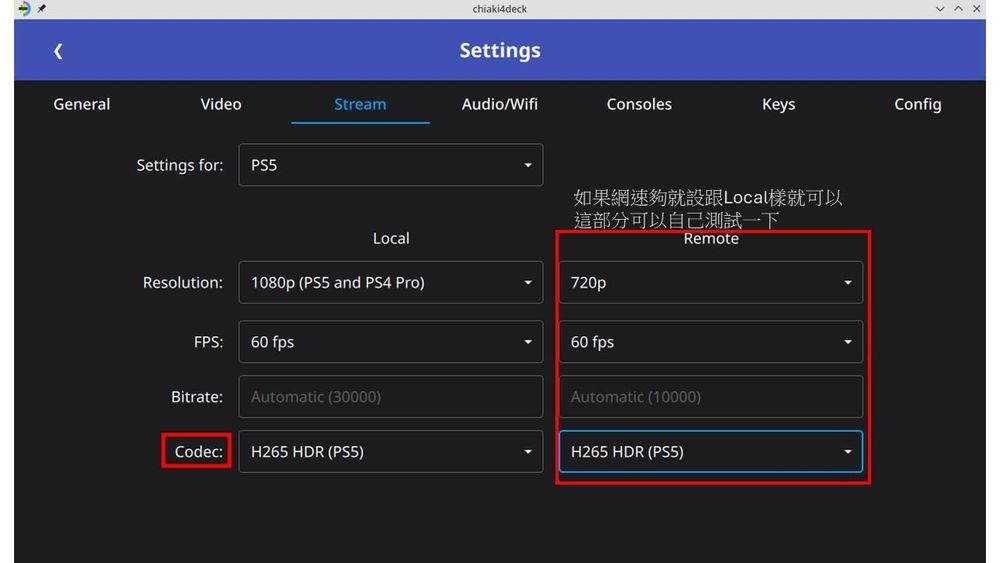Go to the Consoles tab
The image size is (1000, 563).
click(639, 104)
